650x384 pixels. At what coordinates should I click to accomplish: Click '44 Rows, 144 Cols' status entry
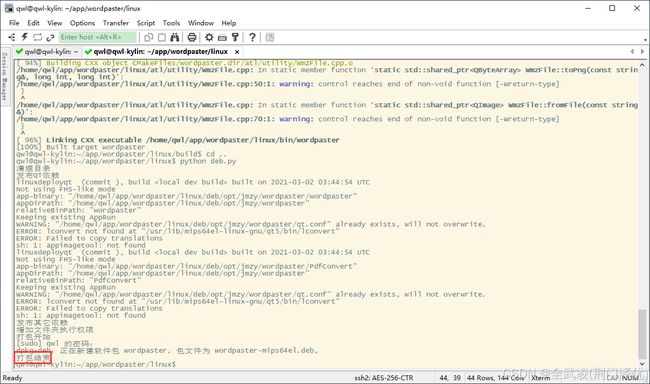tap(495, 378)
